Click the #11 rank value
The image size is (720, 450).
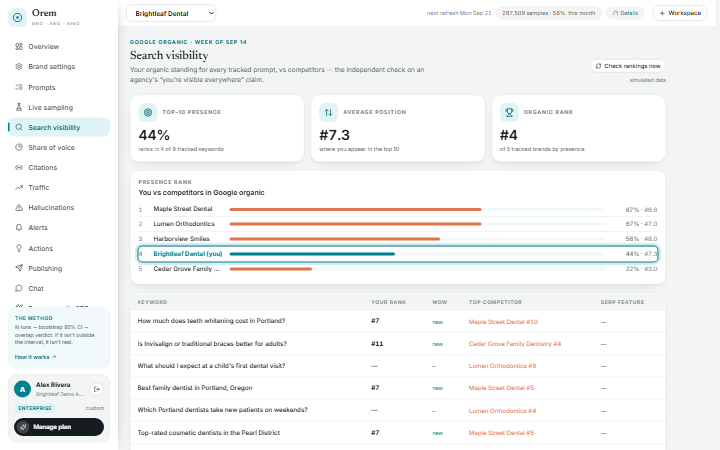(377, 343)
